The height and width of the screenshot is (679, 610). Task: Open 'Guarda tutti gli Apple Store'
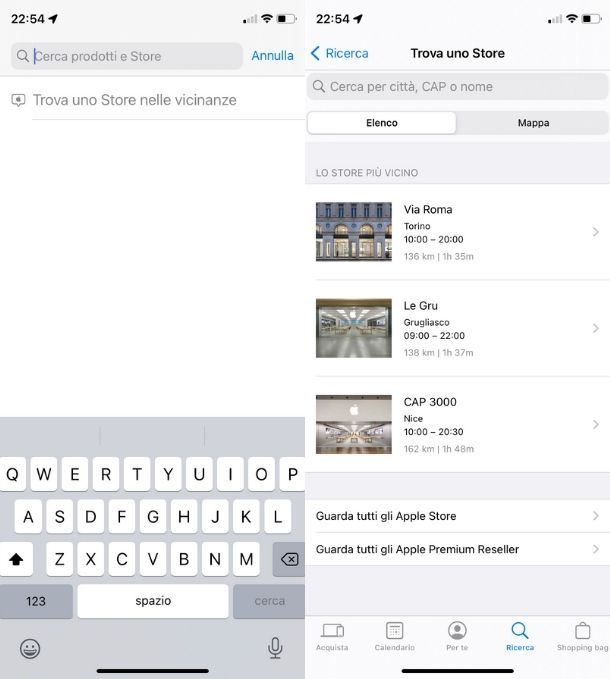(x=457, y=516)
